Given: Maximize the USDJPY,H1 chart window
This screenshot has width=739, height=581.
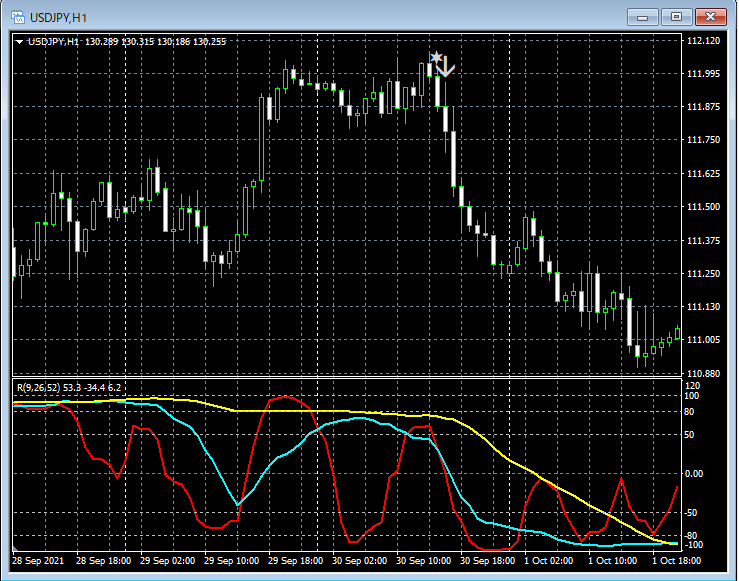Looking at the screenshot, I should pos(676,17).
